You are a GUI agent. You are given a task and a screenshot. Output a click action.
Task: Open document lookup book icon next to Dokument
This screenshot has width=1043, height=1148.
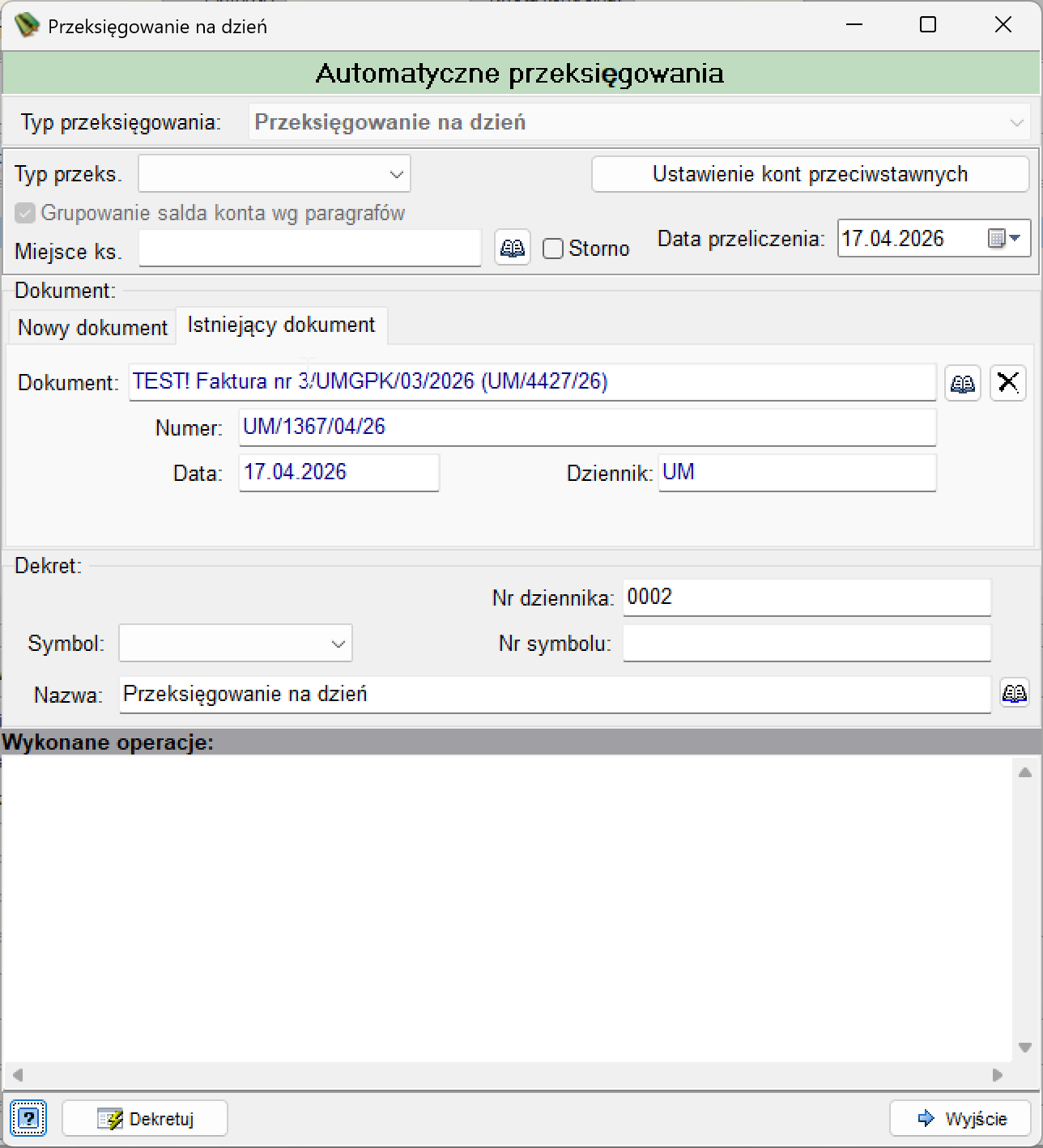(963, 383)
